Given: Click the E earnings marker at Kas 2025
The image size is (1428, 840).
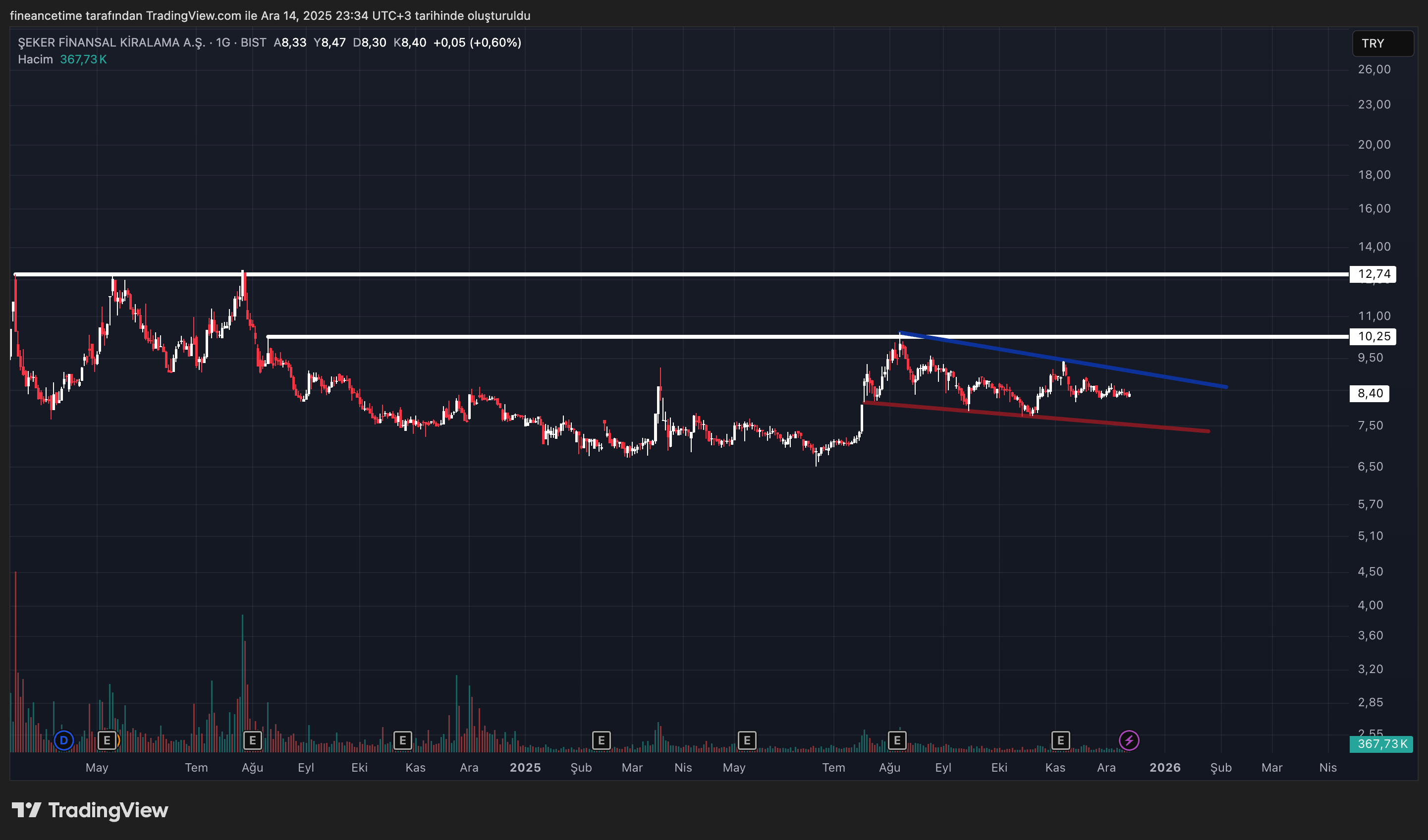Looking at the screenshot, I should (1061, 740).
